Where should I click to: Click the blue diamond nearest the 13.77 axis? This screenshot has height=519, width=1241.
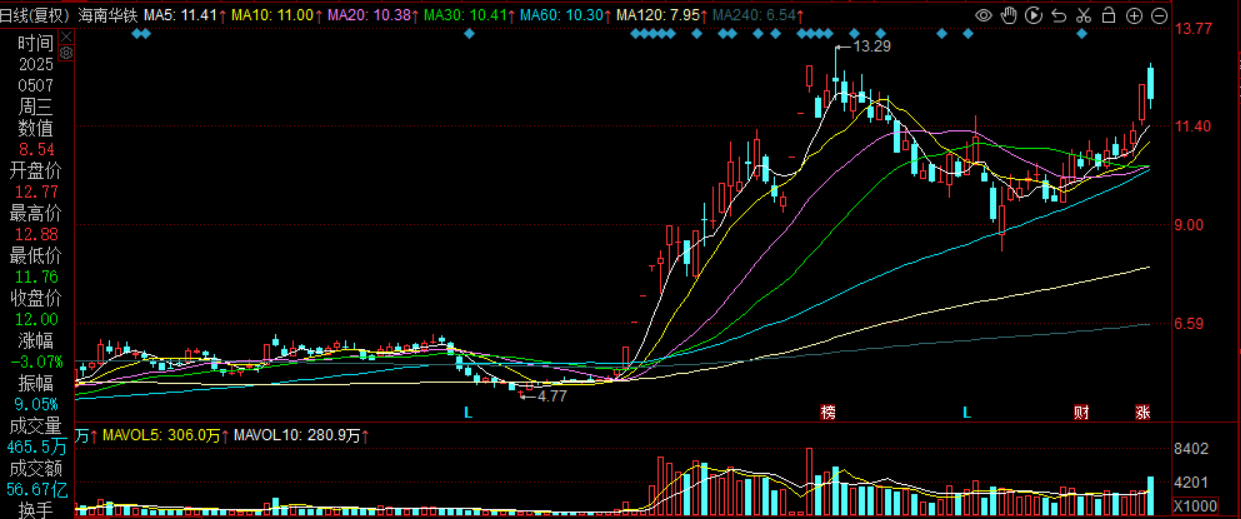click(1082, 34)
